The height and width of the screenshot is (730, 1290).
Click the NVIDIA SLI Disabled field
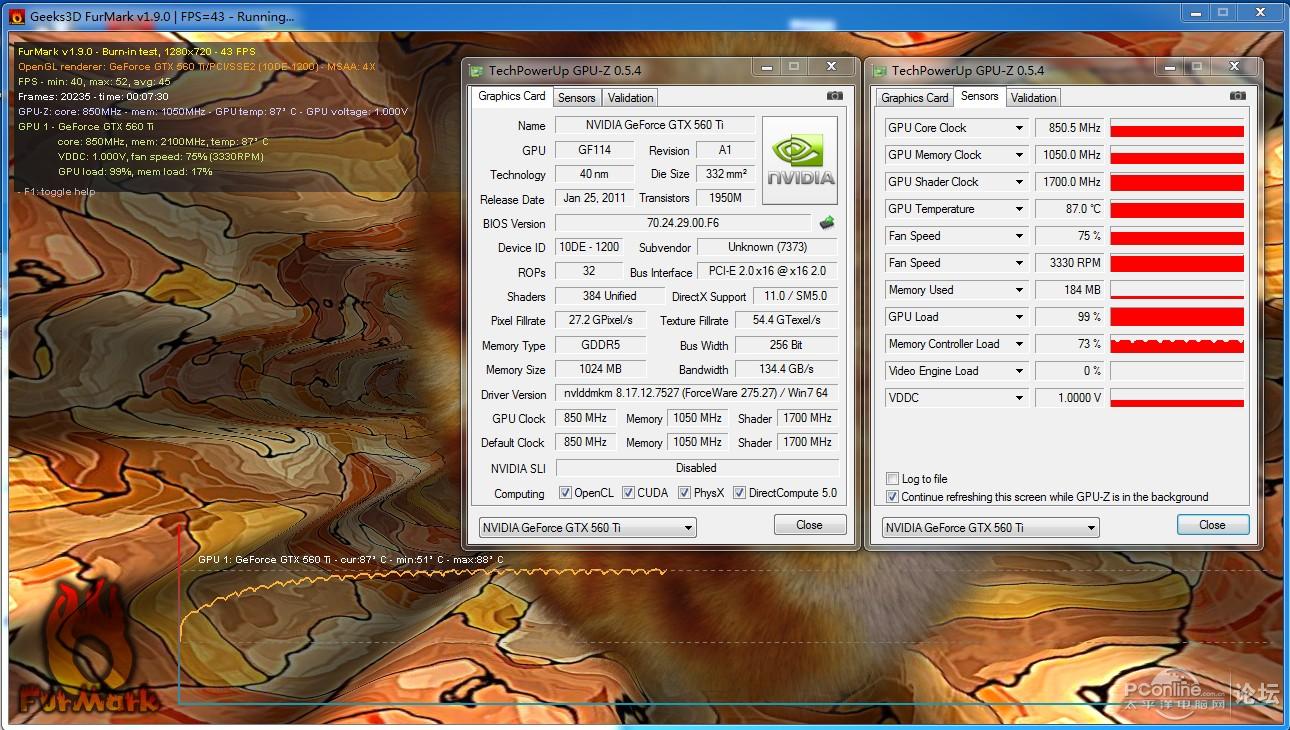(x=696, y=467)
